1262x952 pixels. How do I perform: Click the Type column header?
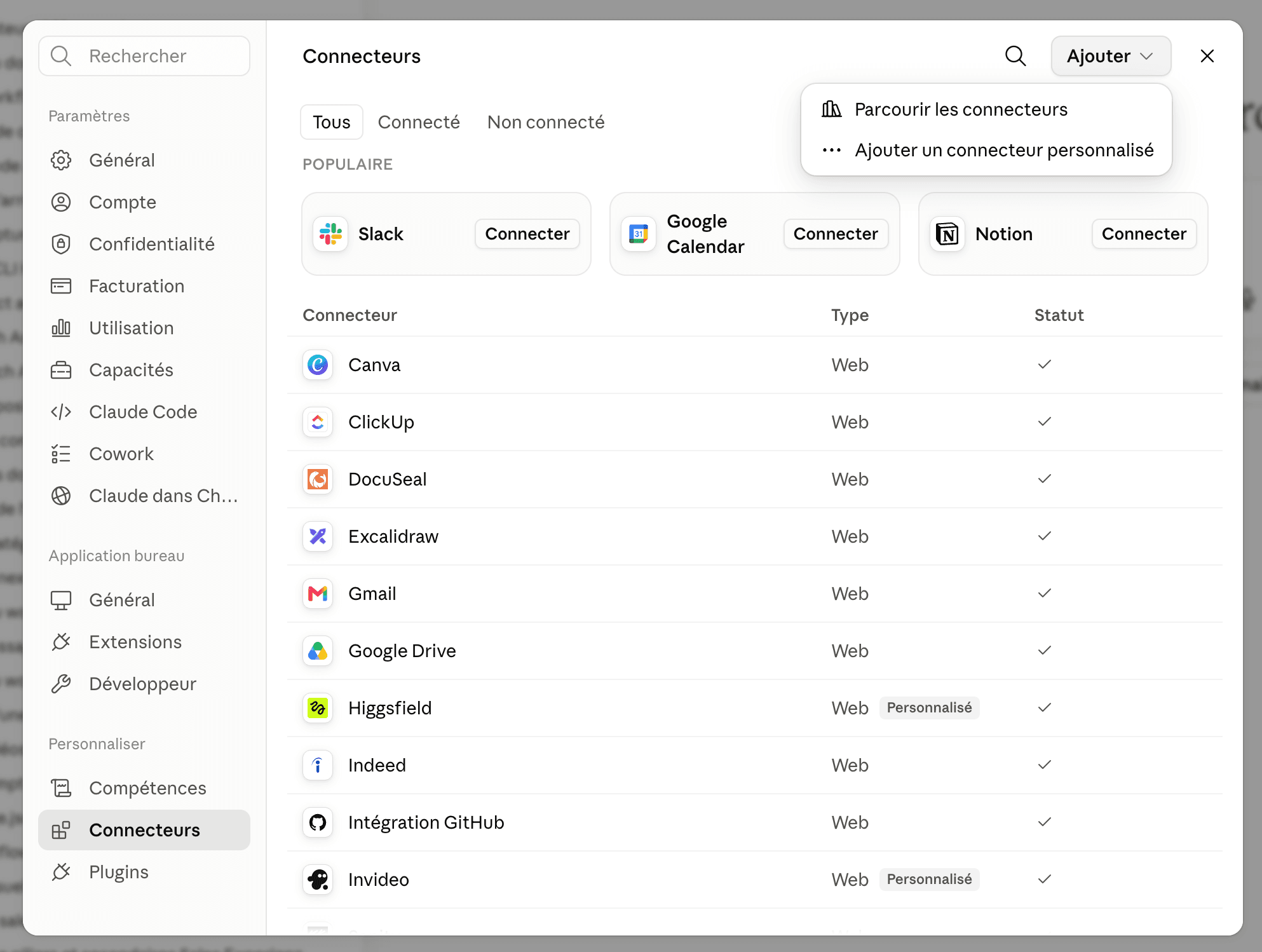(x=850, y=315)
